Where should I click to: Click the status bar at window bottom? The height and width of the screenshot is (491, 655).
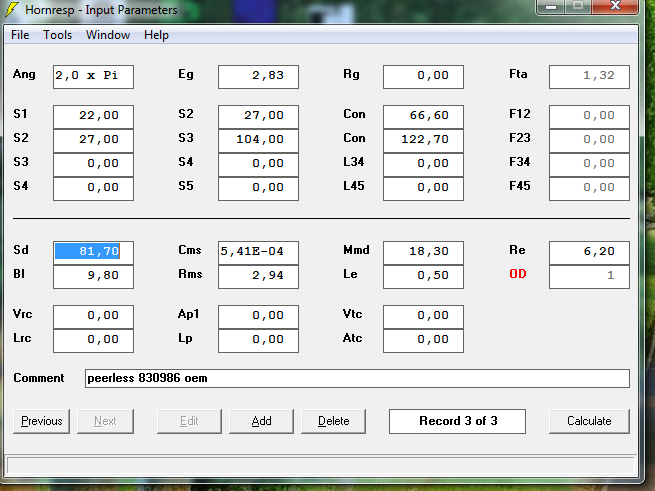coord(321,465)
